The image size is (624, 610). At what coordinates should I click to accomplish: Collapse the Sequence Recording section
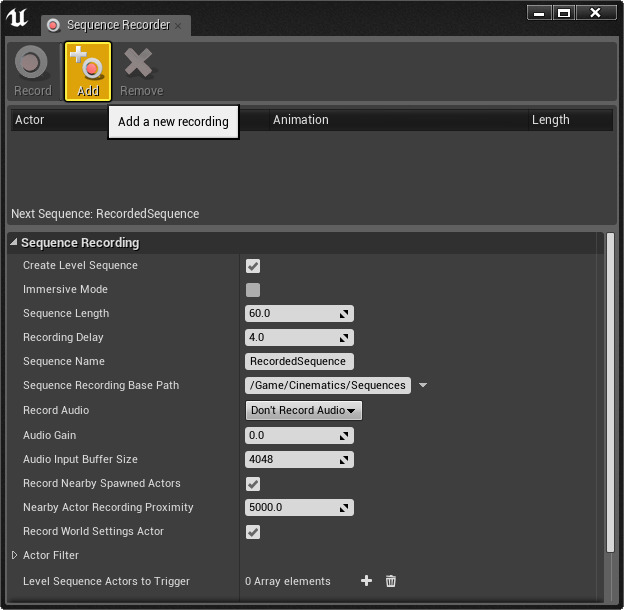[x=14, y=243]
